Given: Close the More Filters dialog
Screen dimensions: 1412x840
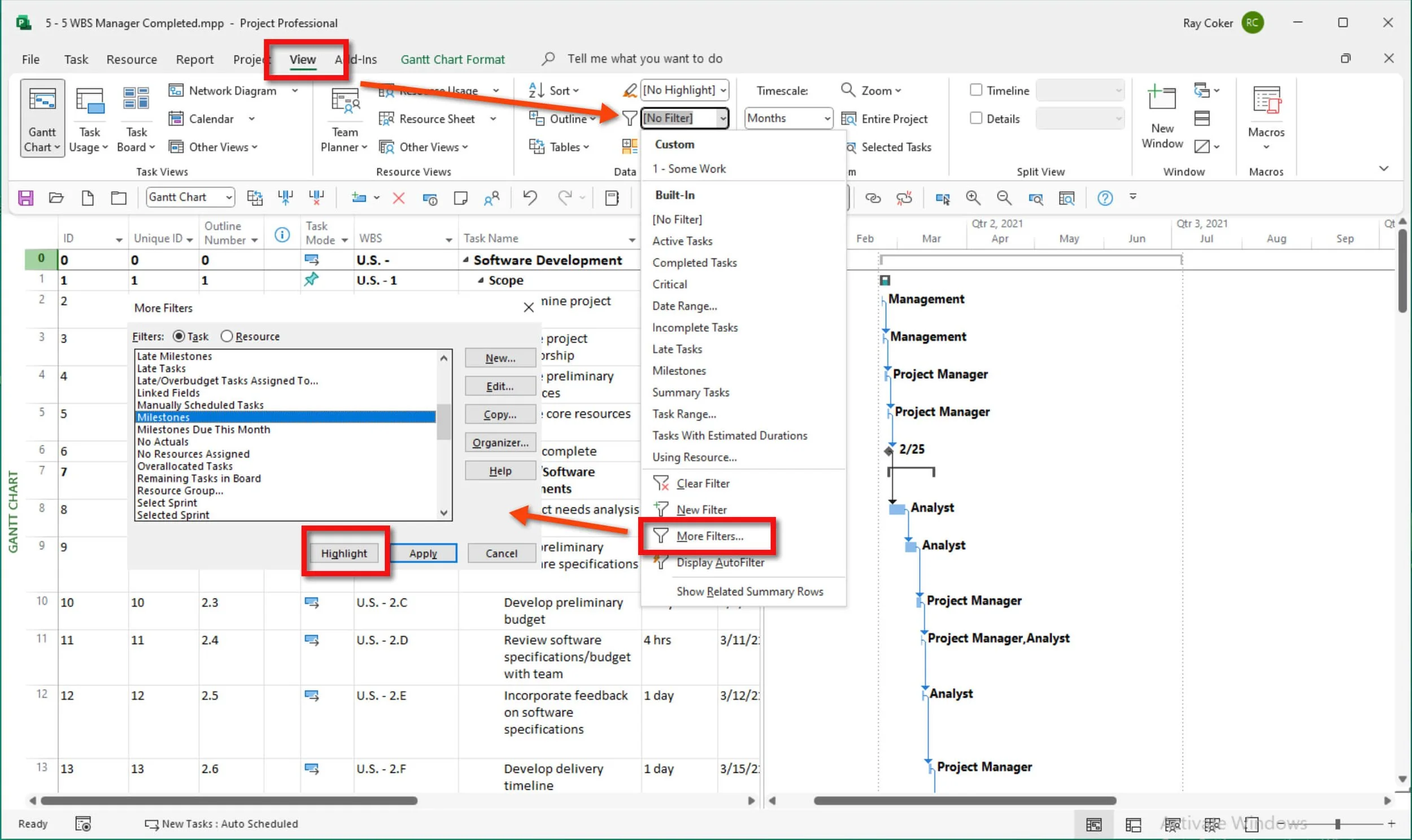Looking at the screenshot, I should click(528, 307).
